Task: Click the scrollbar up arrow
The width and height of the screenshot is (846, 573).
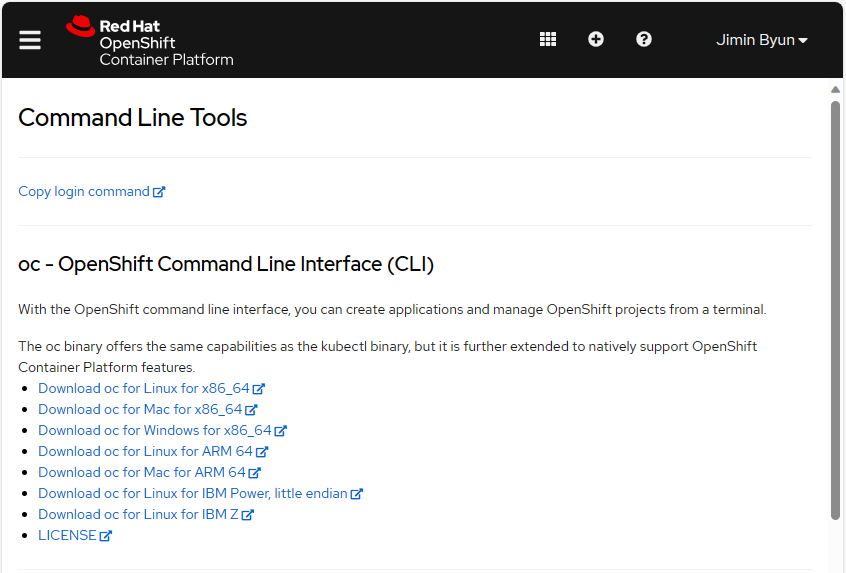Action: tap(835, 90)
